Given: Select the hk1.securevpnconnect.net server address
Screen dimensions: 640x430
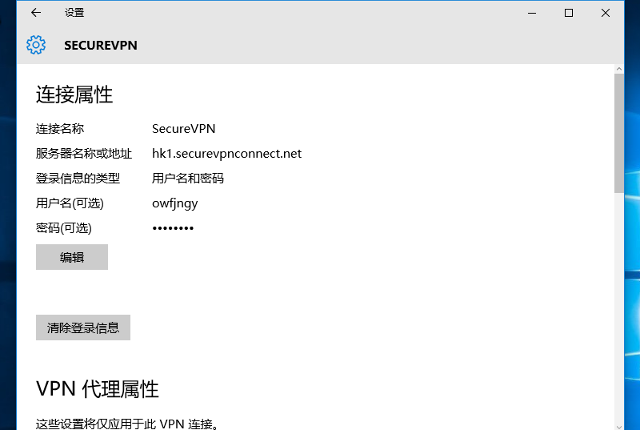Looking at the screenshot, I should point(227,154).
